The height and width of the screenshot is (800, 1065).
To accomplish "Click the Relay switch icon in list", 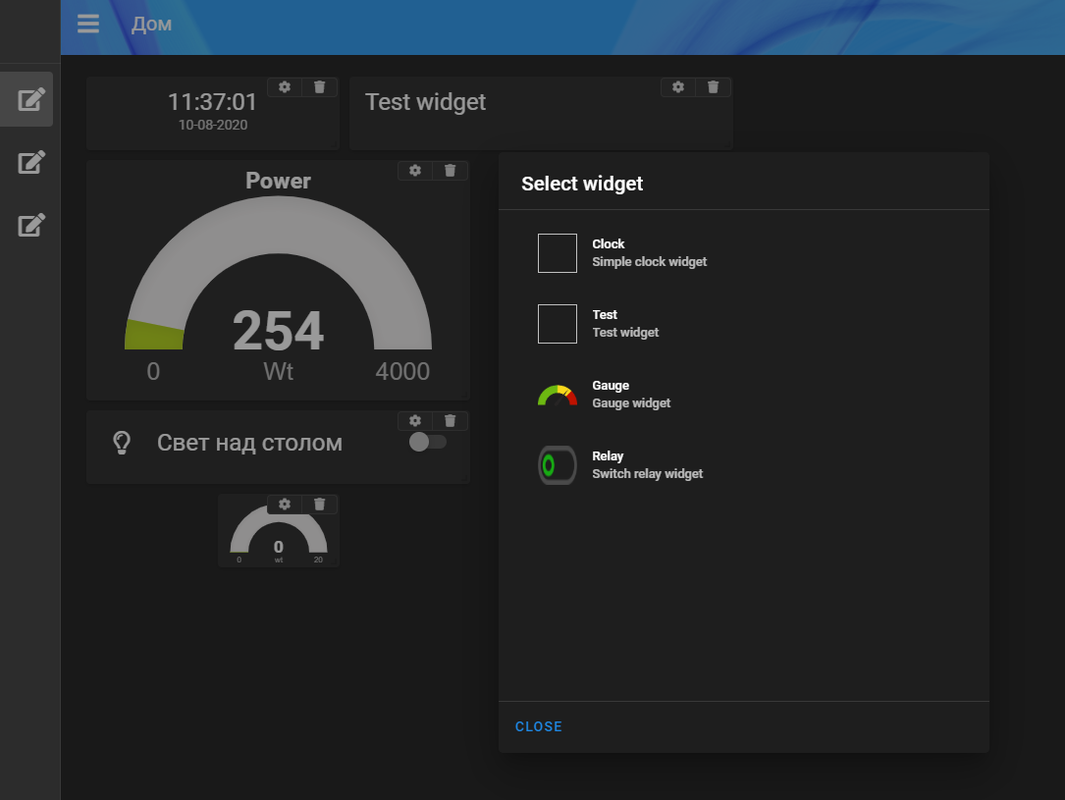I will (x=558, y=465).
